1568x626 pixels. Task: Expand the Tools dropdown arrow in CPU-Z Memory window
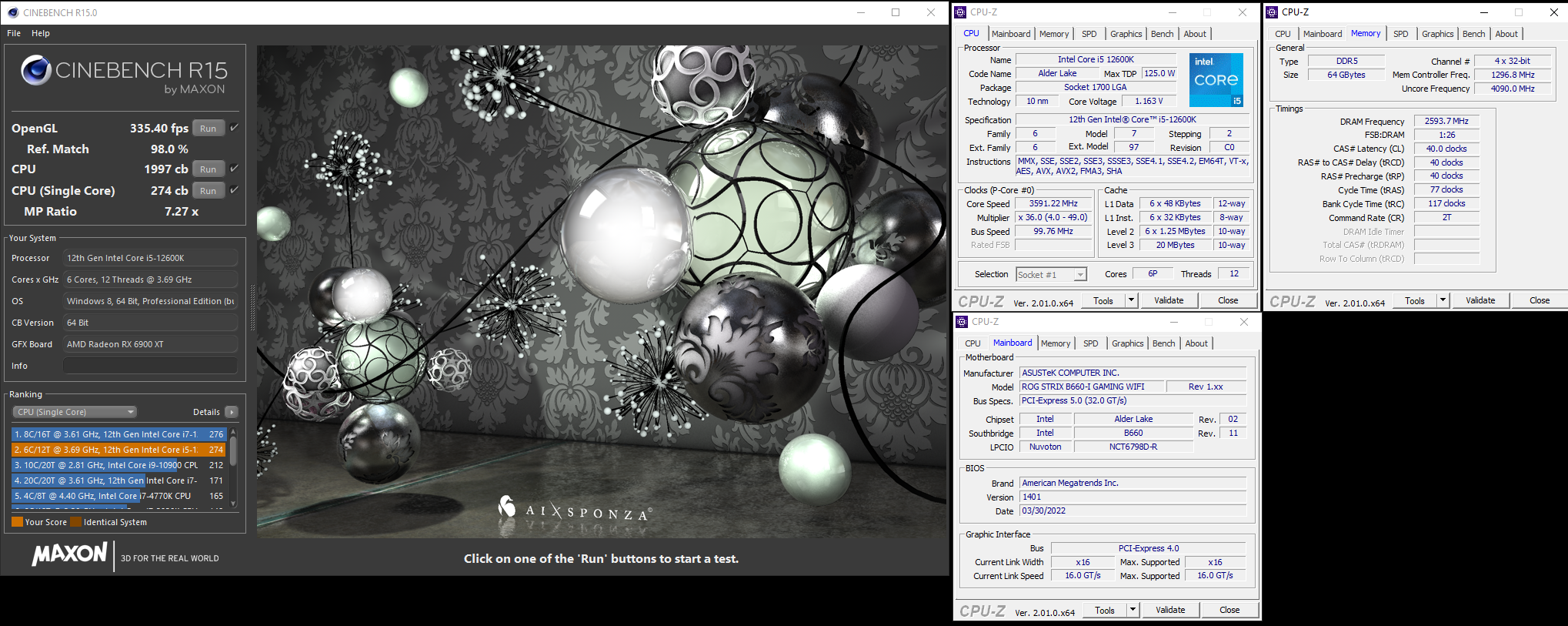(x=1443, y=300)
